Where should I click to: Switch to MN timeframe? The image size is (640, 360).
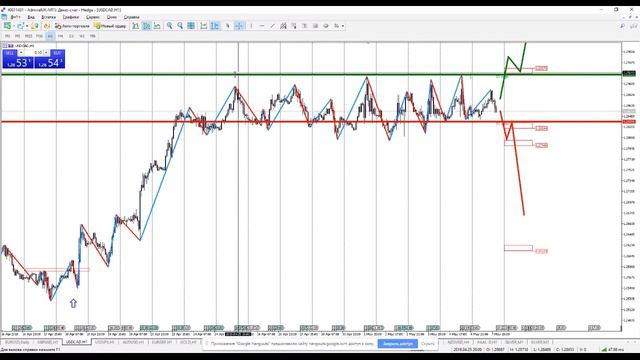click(93, 36)
